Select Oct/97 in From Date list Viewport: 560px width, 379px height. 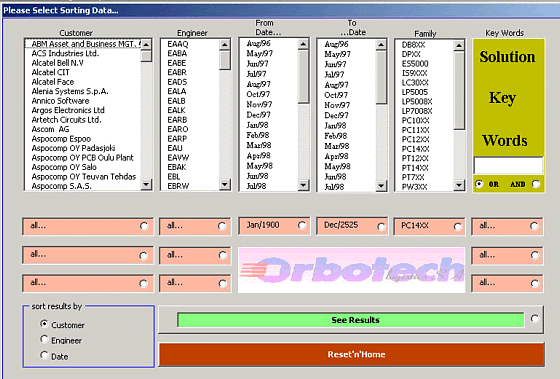tap(258, 94)
